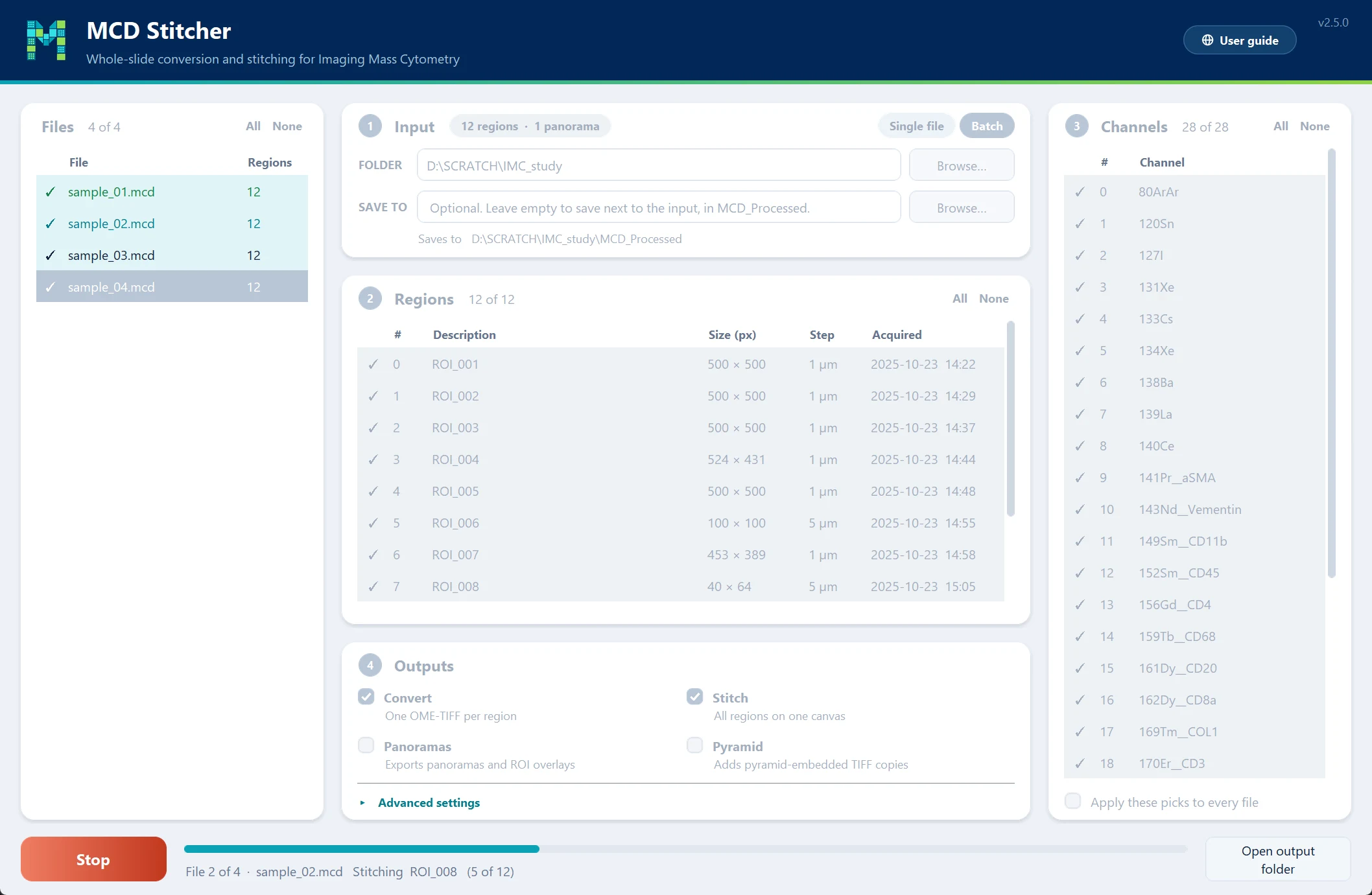Focus the SAVE TO input field
Screen dimensions: 1372x895
659,207
